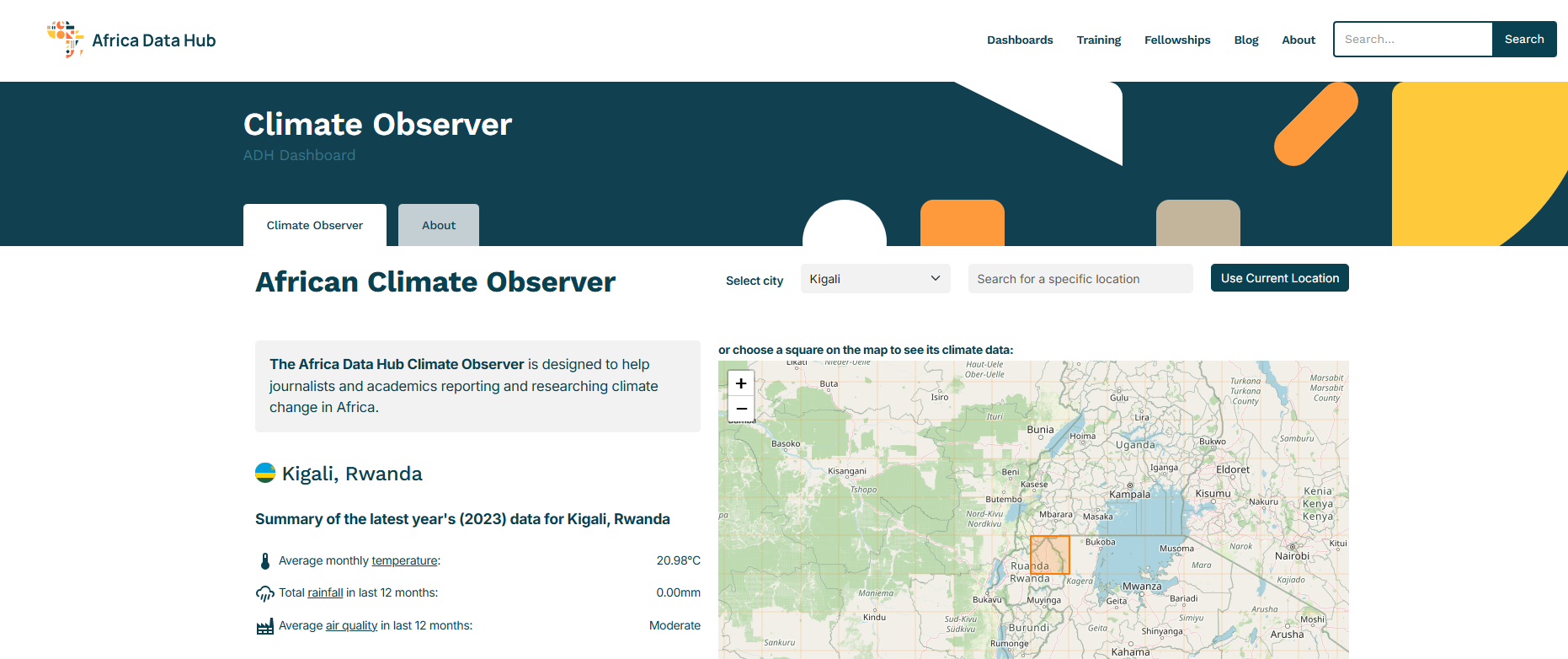Click the Kisumu label on the map

click(1213, 494)
